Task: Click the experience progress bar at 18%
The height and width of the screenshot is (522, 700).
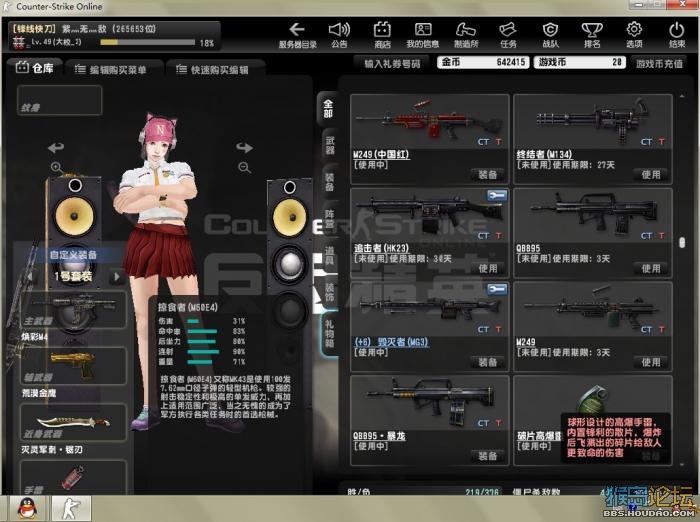Action: point(147,42)
